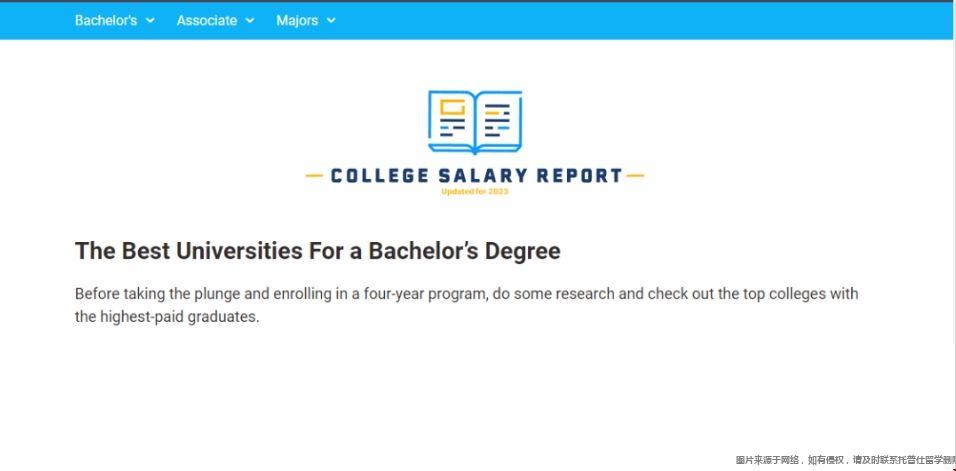This screenshot has width=956, height=471.
Task: Click the vertical scrollbar at the page's right edge
Action: coord(954,235)
